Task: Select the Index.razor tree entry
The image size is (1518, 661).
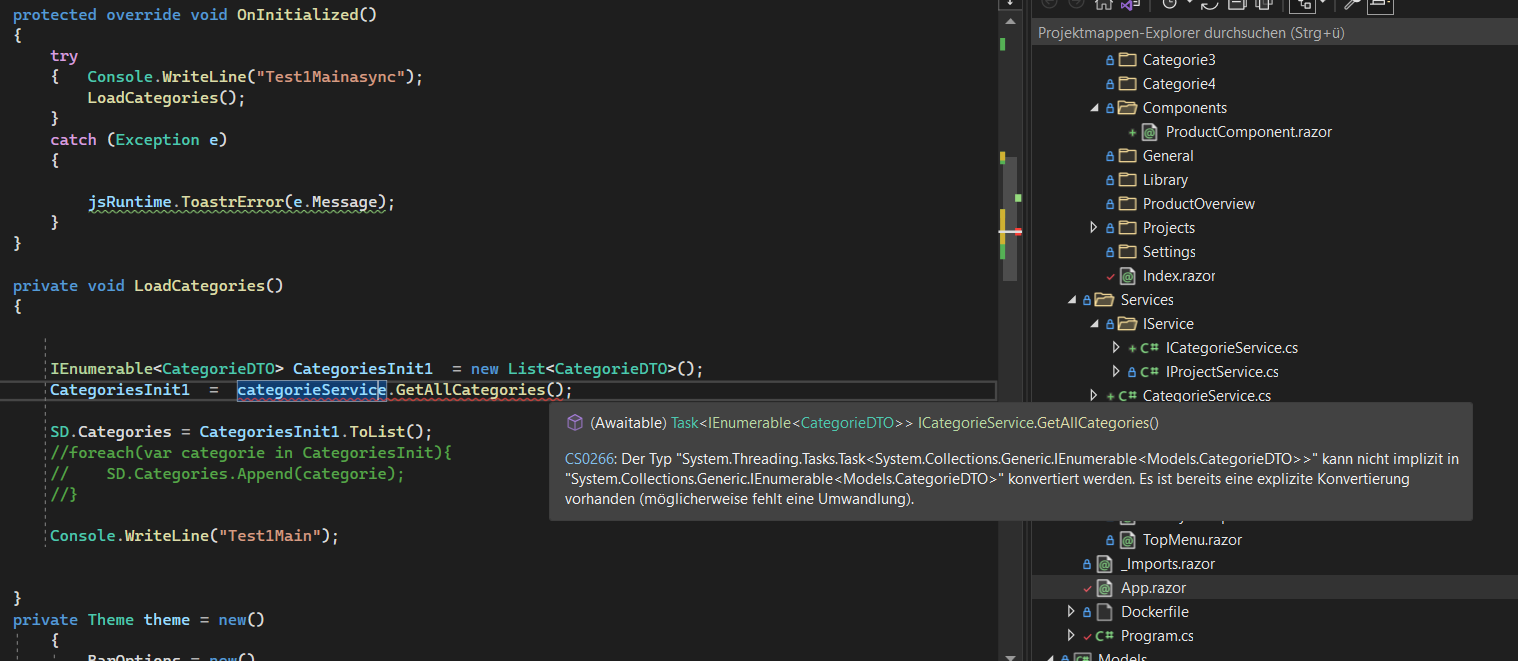Action: click(1178, 276)
